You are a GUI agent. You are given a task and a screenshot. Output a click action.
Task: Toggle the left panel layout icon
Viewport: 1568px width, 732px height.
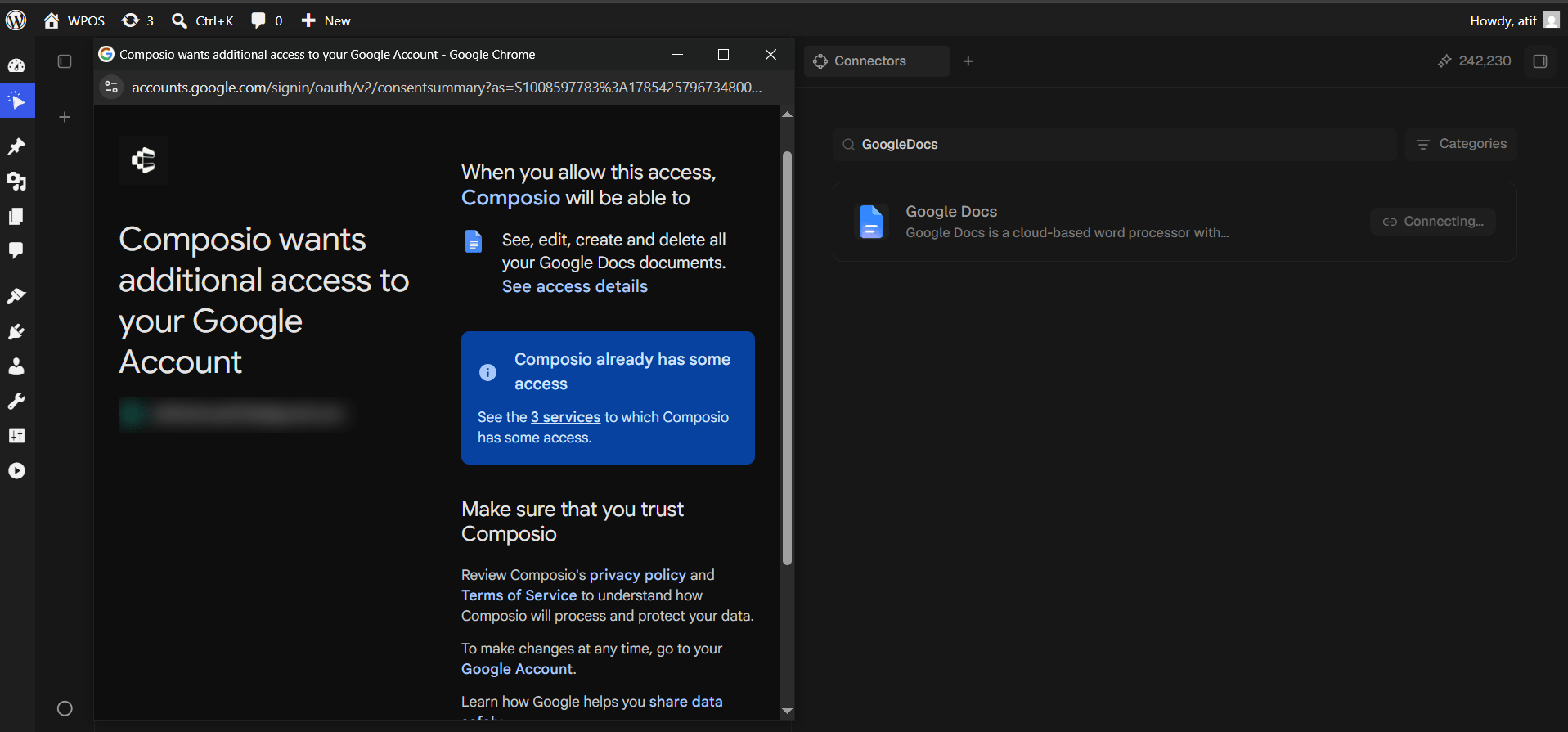[65, 61]
